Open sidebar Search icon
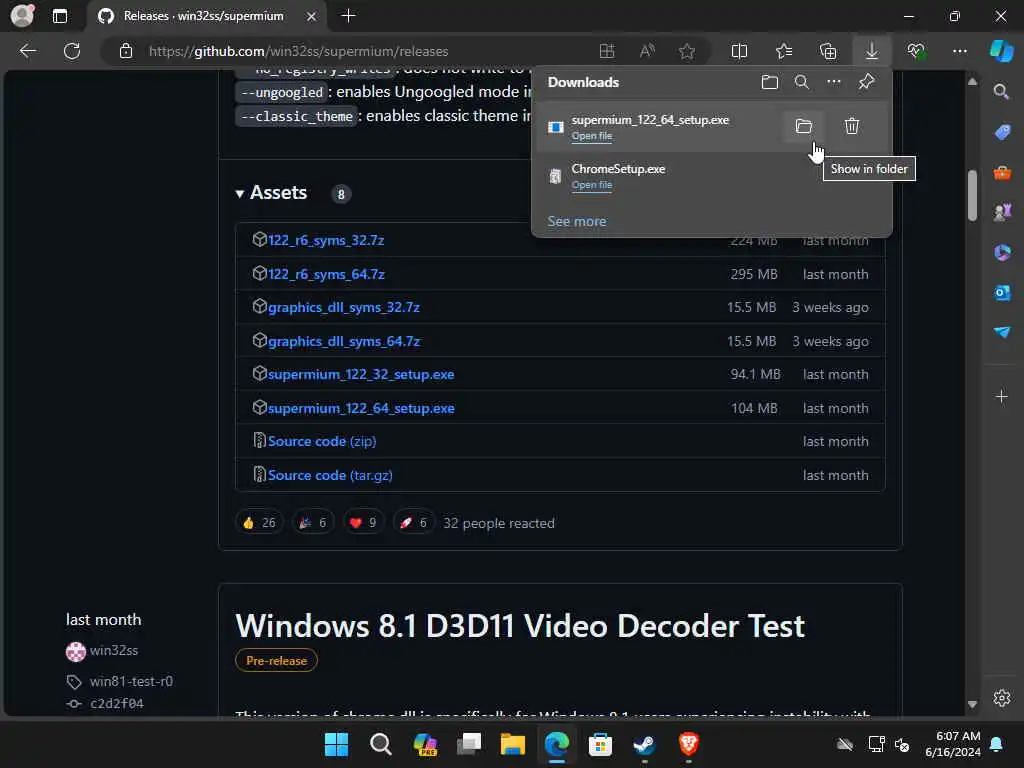1024x768 pixels. [x=1001, y=91]
